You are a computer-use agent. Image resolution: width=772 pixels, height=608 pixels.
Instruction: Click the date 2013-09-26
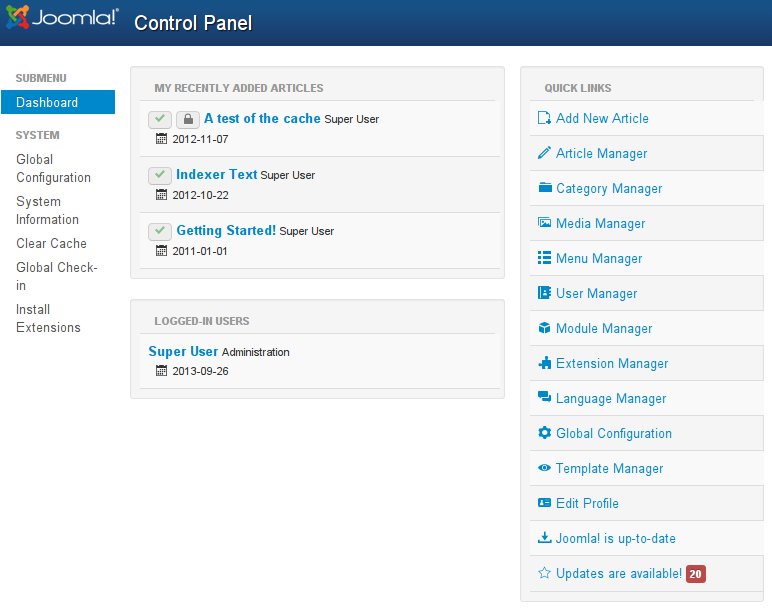click(200, 371)
